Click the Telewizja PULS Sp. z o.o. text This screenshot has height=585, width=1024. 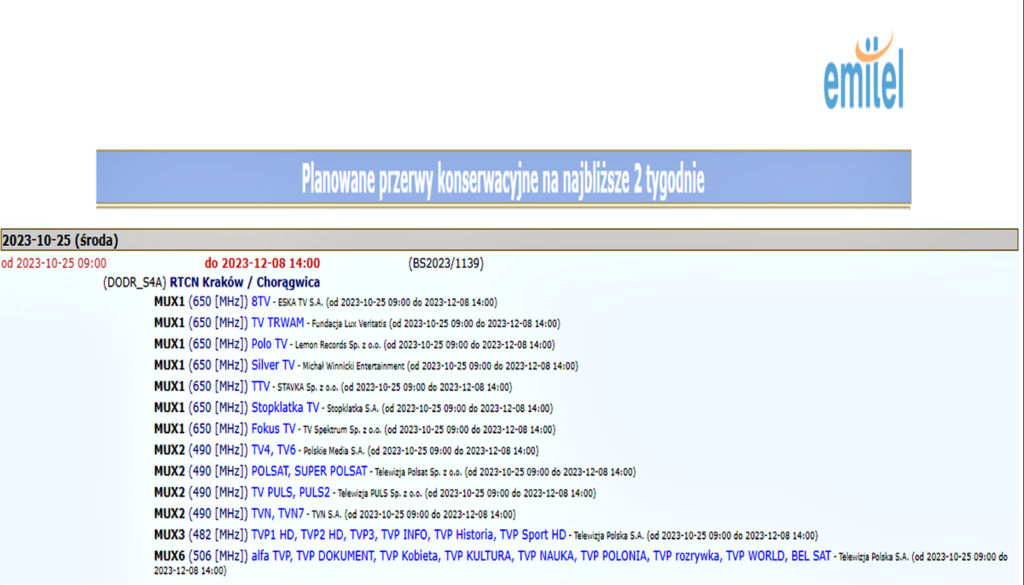pyautogui.click(x=380, y=494)
